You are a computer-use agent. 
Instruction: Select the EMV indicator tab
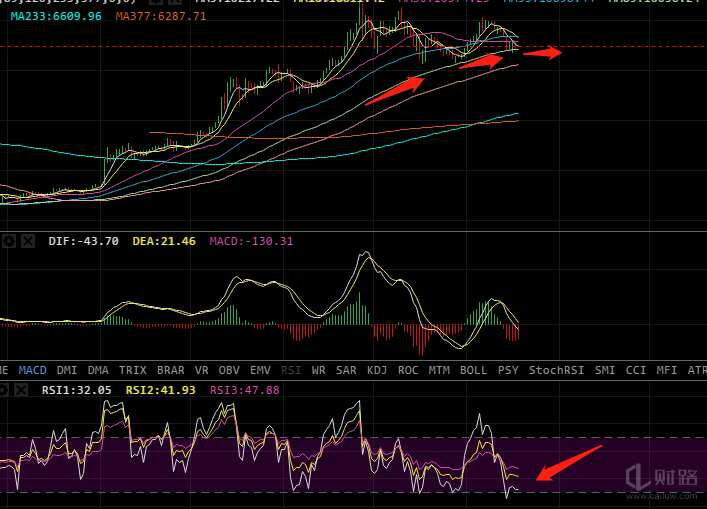coord(260,370)
